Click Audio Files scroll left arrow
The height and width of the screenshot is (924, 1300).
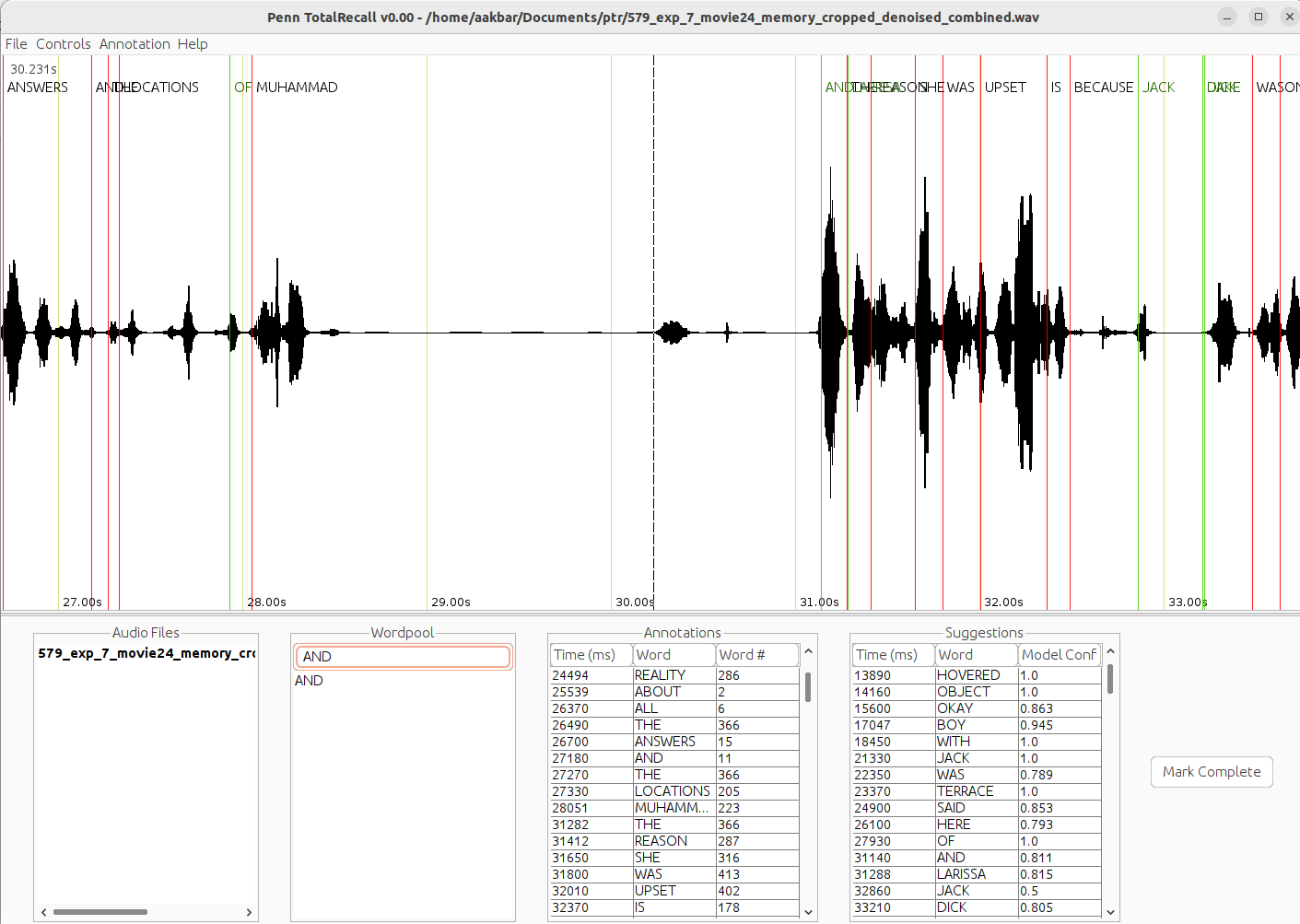coord(43,912)
